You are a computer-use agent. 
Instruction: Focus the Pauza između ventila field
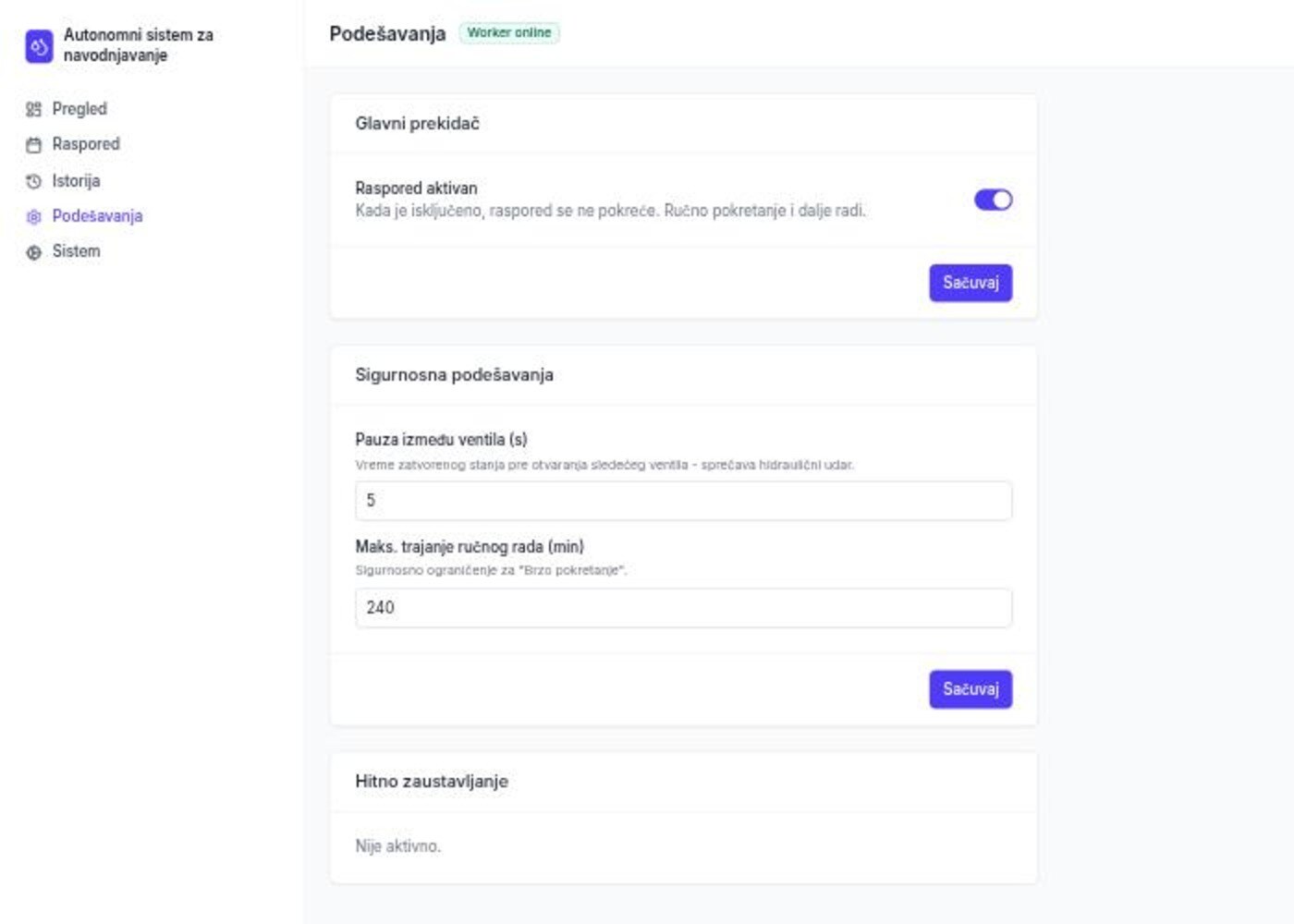[x=683, y=501]
